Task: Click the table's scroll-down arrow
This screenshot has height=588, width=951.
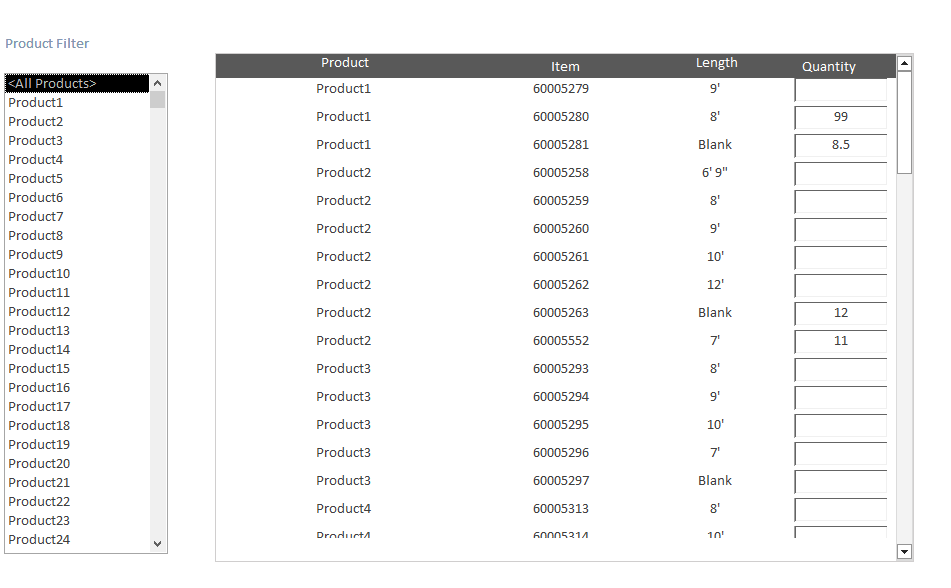Action: point(904,551)
